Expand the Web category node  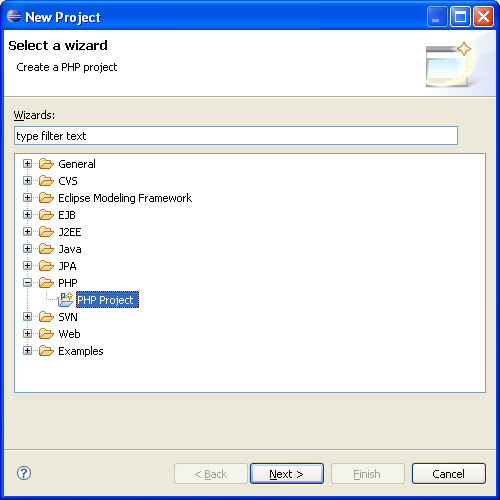27,334
